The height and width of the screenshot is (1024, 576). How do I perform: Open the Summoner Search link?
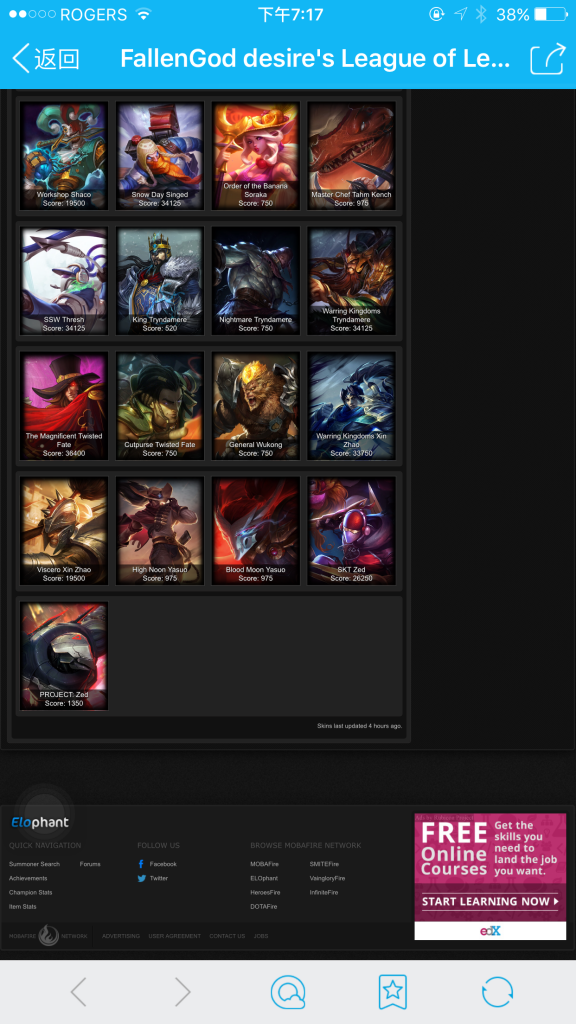pos(34,864)
